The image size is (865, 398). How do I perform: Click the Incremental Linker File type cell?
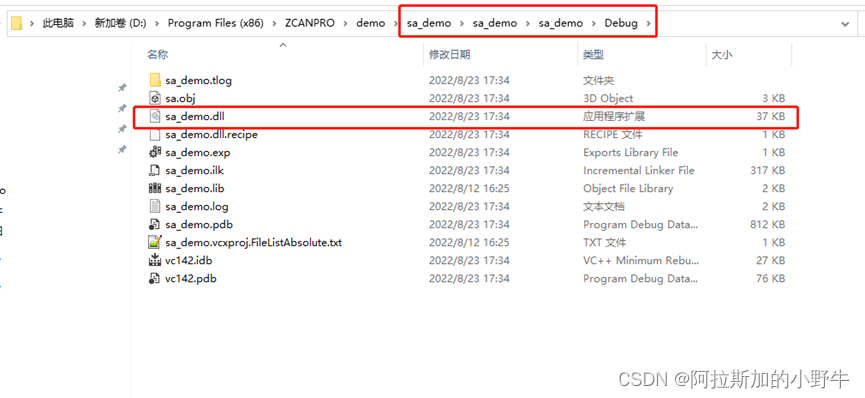pos(639,171)
